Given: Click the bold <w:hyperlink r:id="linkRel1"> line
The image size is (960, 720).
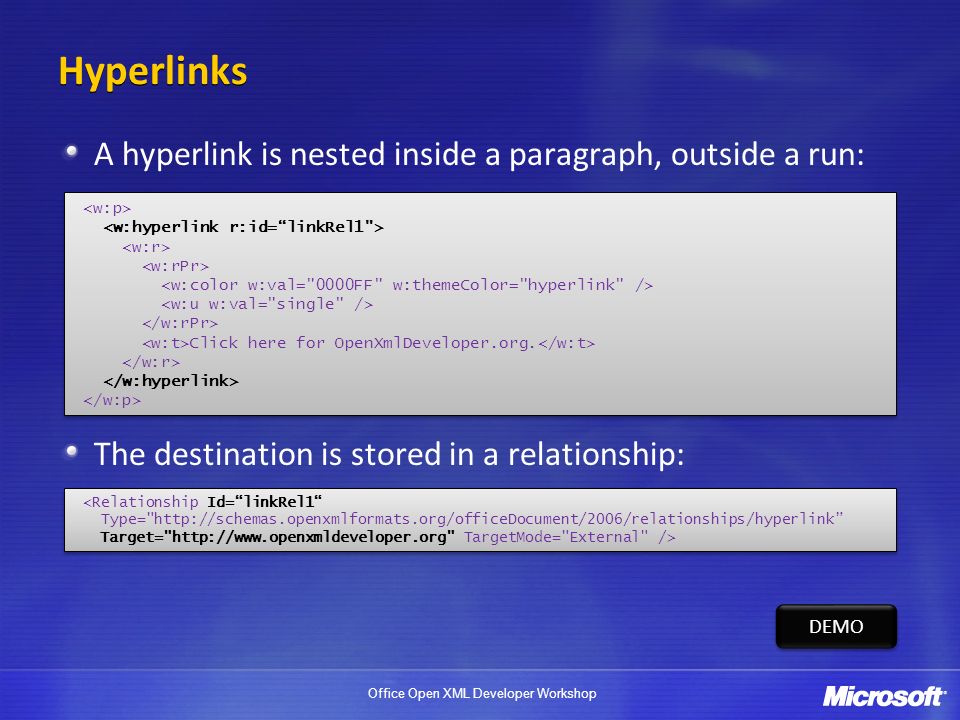Looking at the screenshot, I should click(244, 227).
